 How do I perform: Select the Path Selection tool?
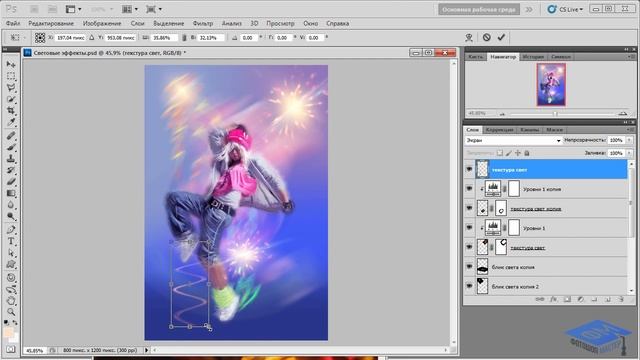(x=11, y=253)
